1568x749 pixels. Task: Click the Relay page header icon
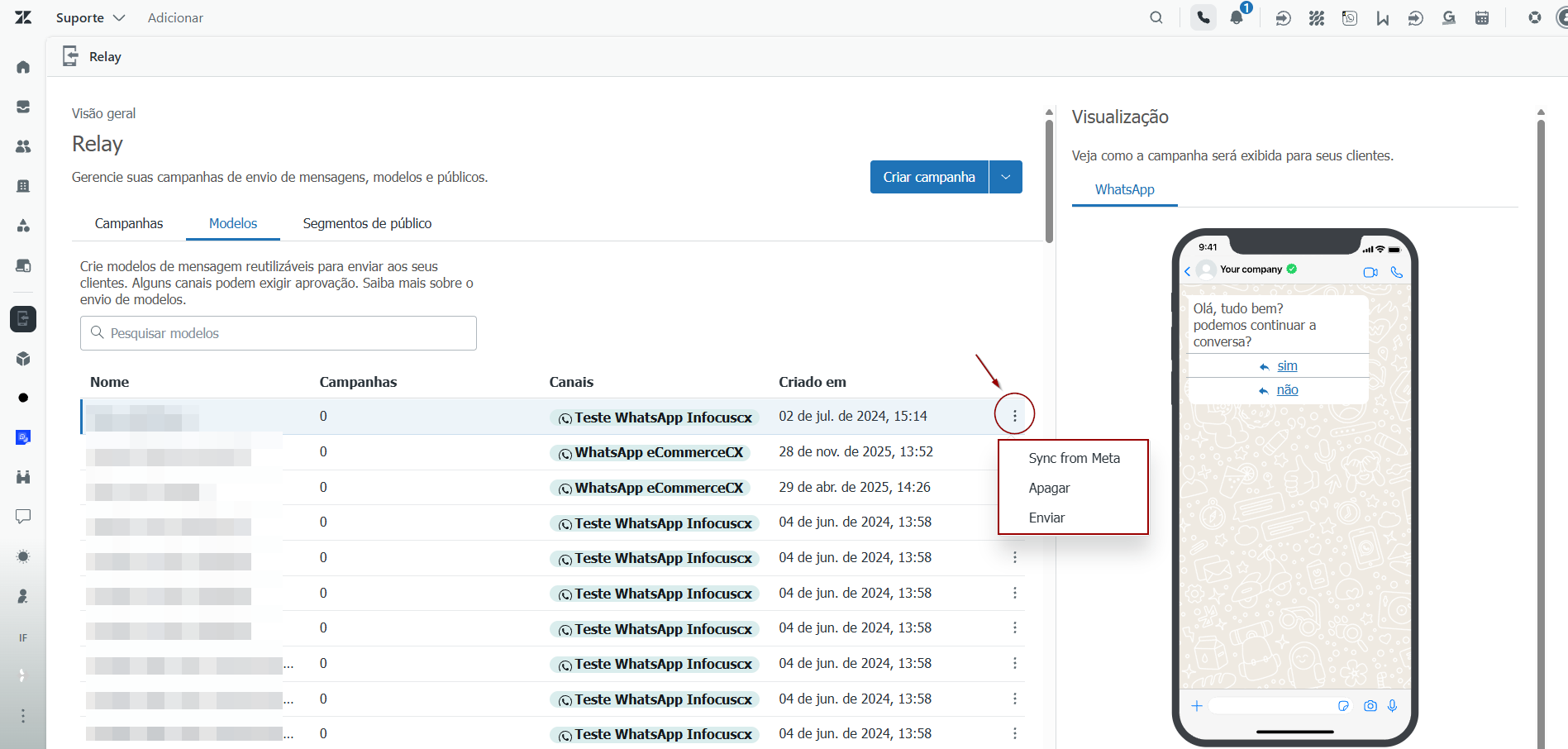pos(70,56)
